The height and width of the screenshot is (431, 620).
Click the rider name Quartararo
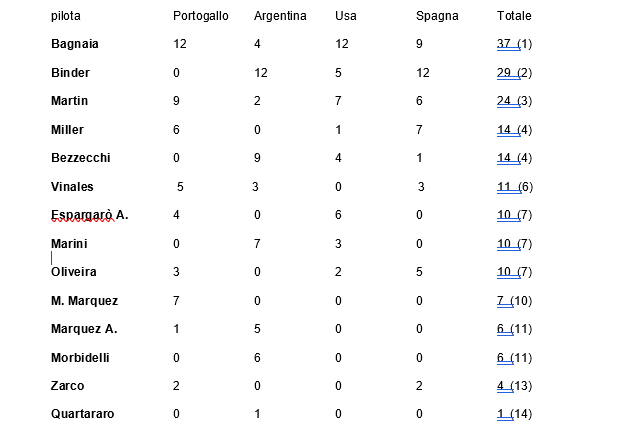click(x=82, y=414)
